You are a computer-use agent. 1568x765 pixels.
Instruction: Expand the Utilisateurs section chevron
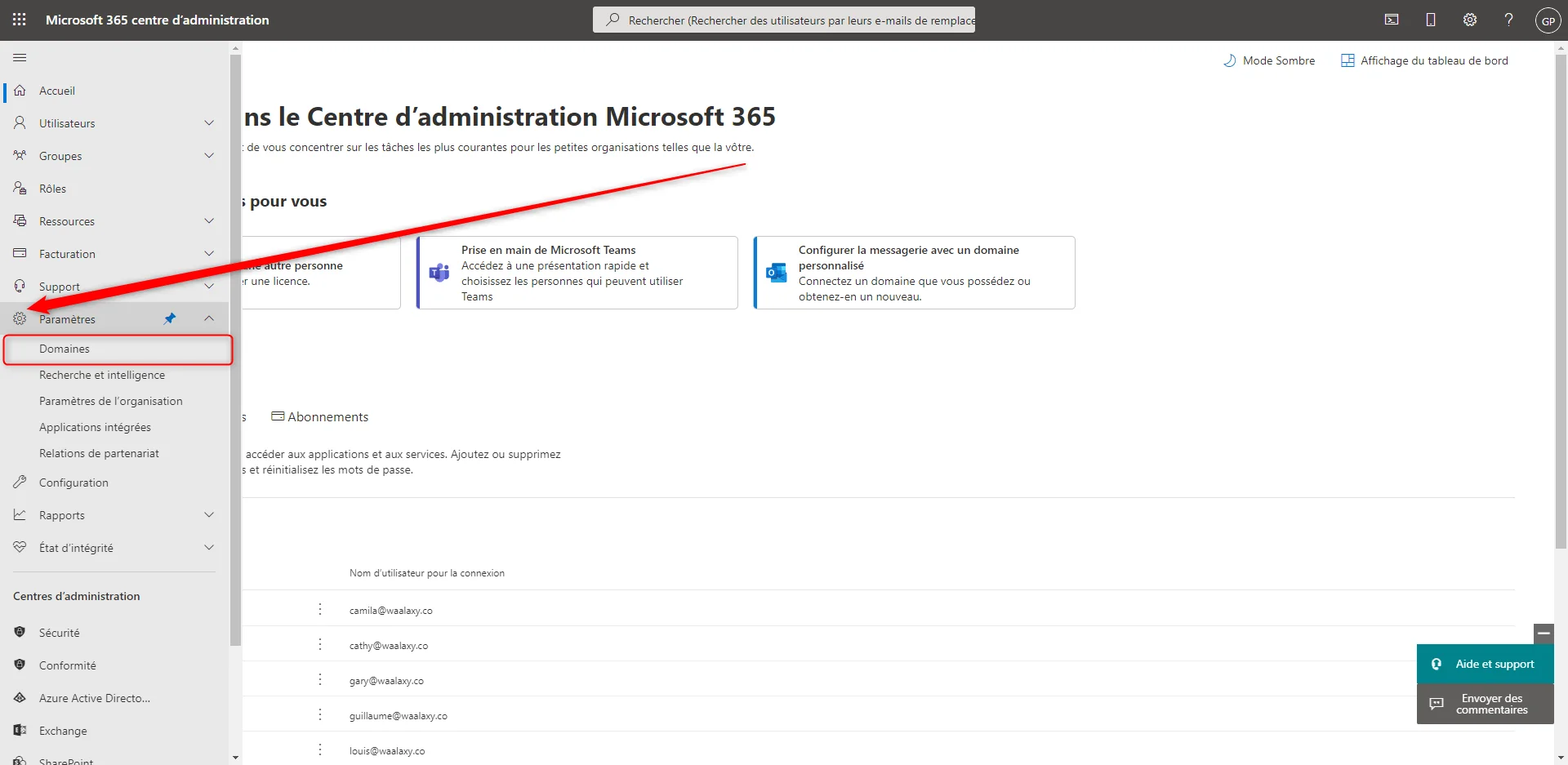(209, 123)
